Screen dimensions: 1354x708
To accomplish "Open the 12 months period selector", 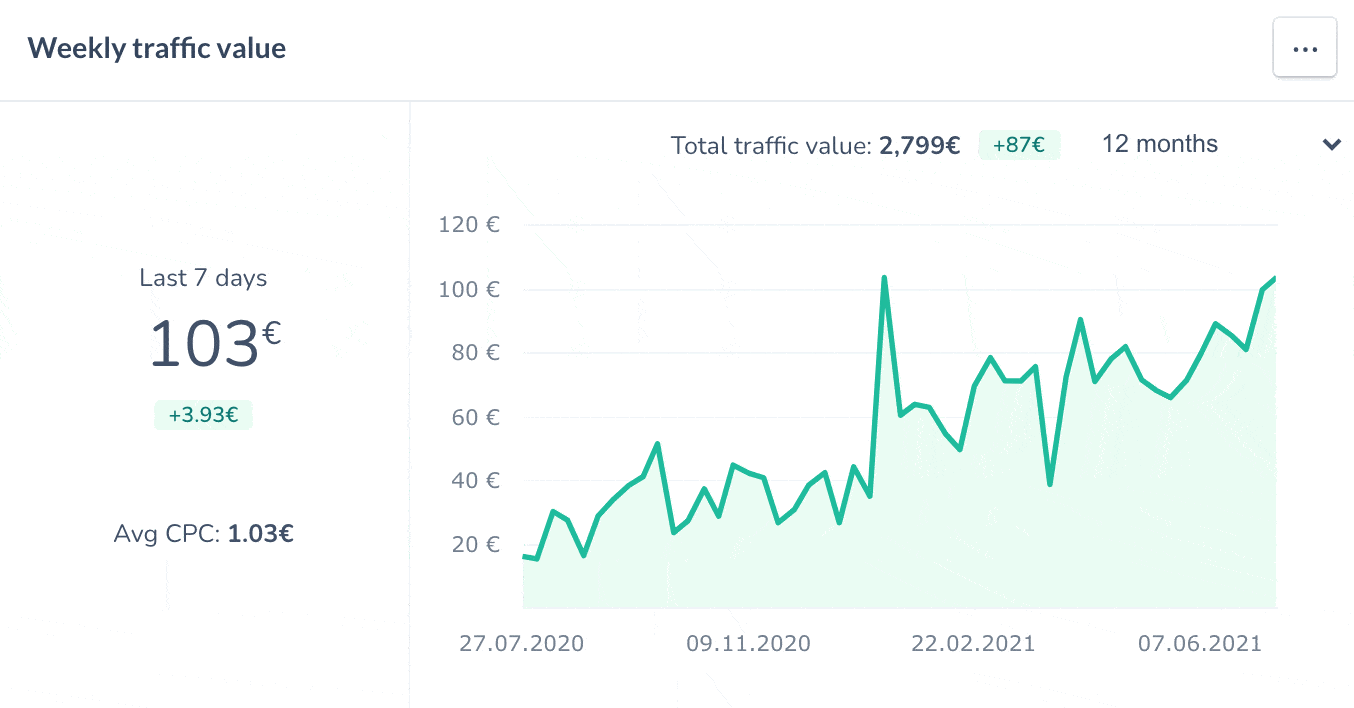I will tap(1160, 144).
